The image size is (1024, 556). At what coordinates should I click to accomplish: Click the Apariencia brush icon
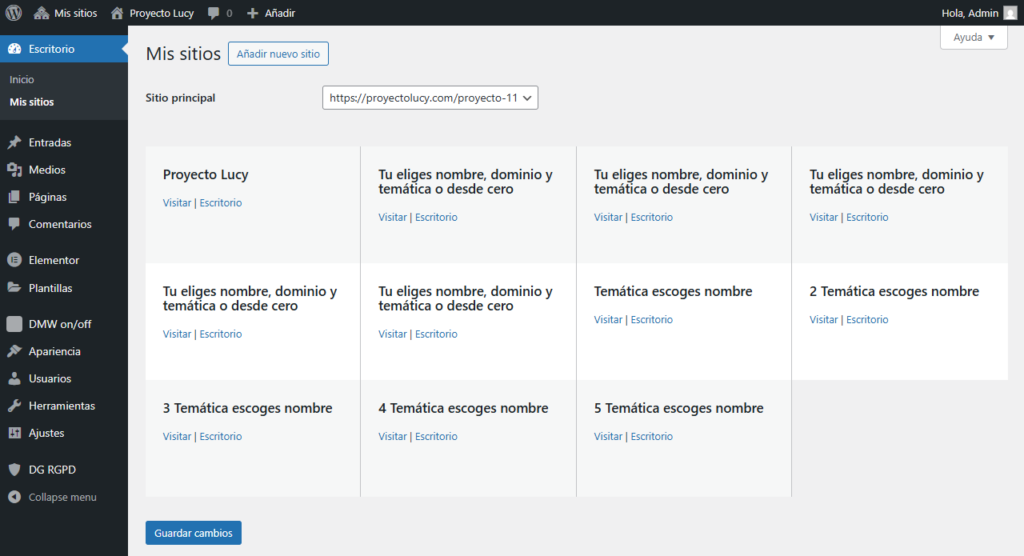14,352
